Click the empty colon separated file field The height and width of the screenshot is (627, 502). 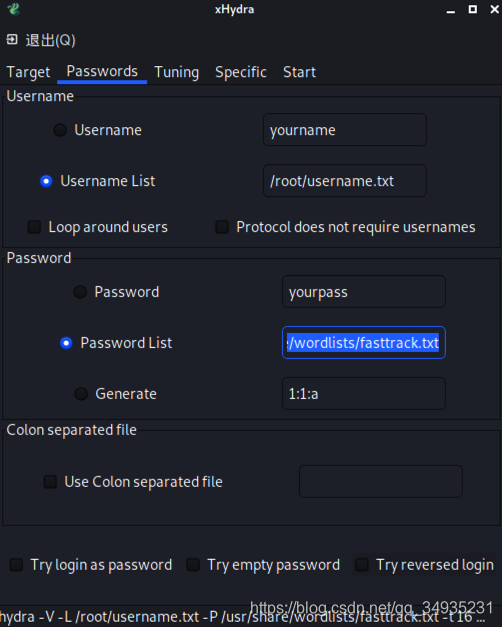[381, 481]
